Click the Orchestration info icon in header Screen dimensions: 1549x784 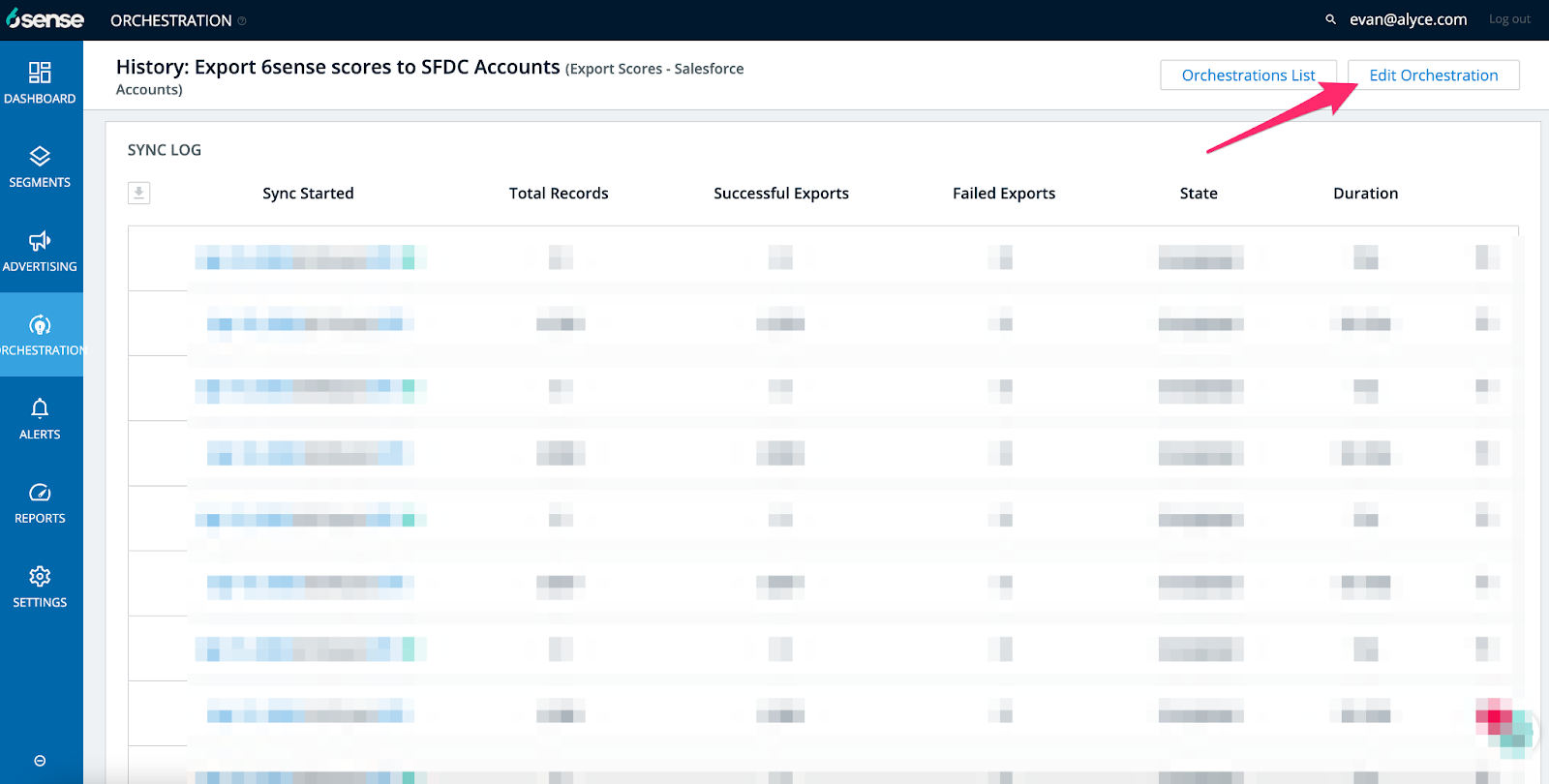click(x=242, y=20)
